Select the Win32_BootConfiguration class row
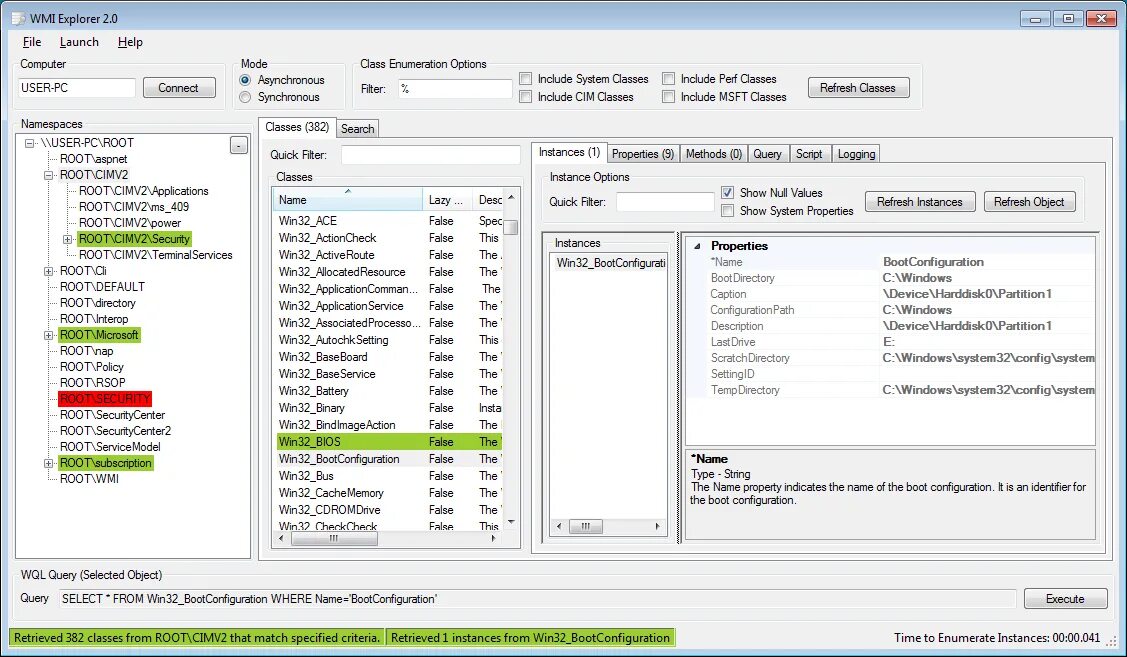This screenshot has height=657, width=1127. [389, 459]
